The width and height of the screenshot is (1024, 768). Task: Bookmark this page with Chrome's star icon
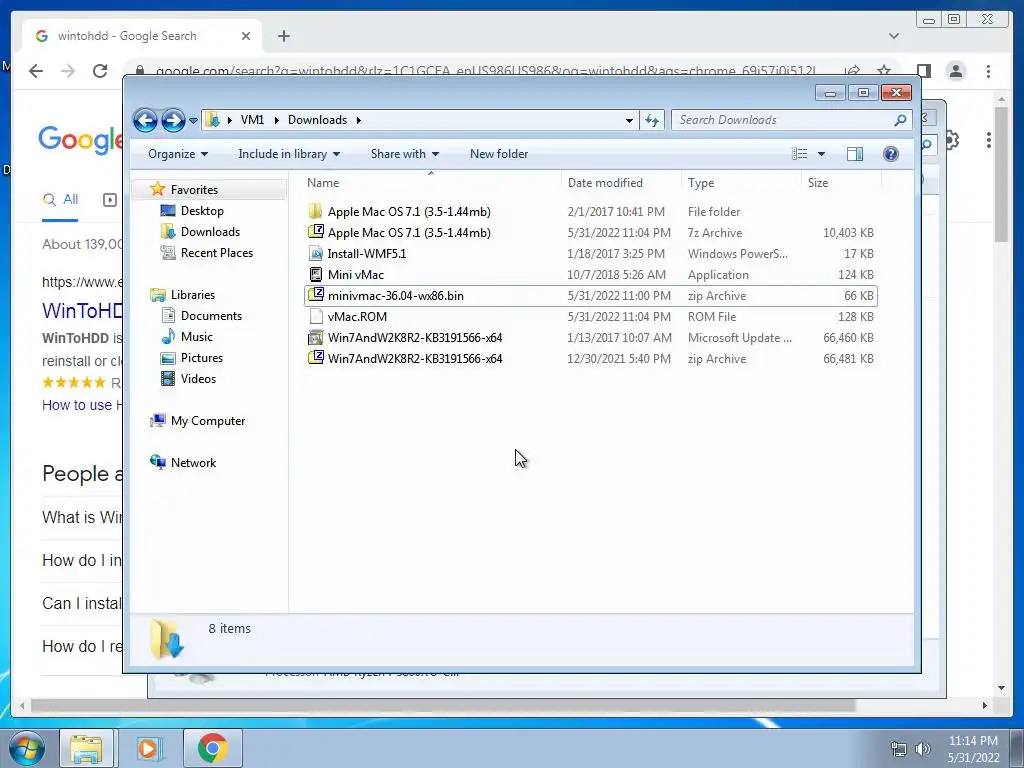coord(884,70)
